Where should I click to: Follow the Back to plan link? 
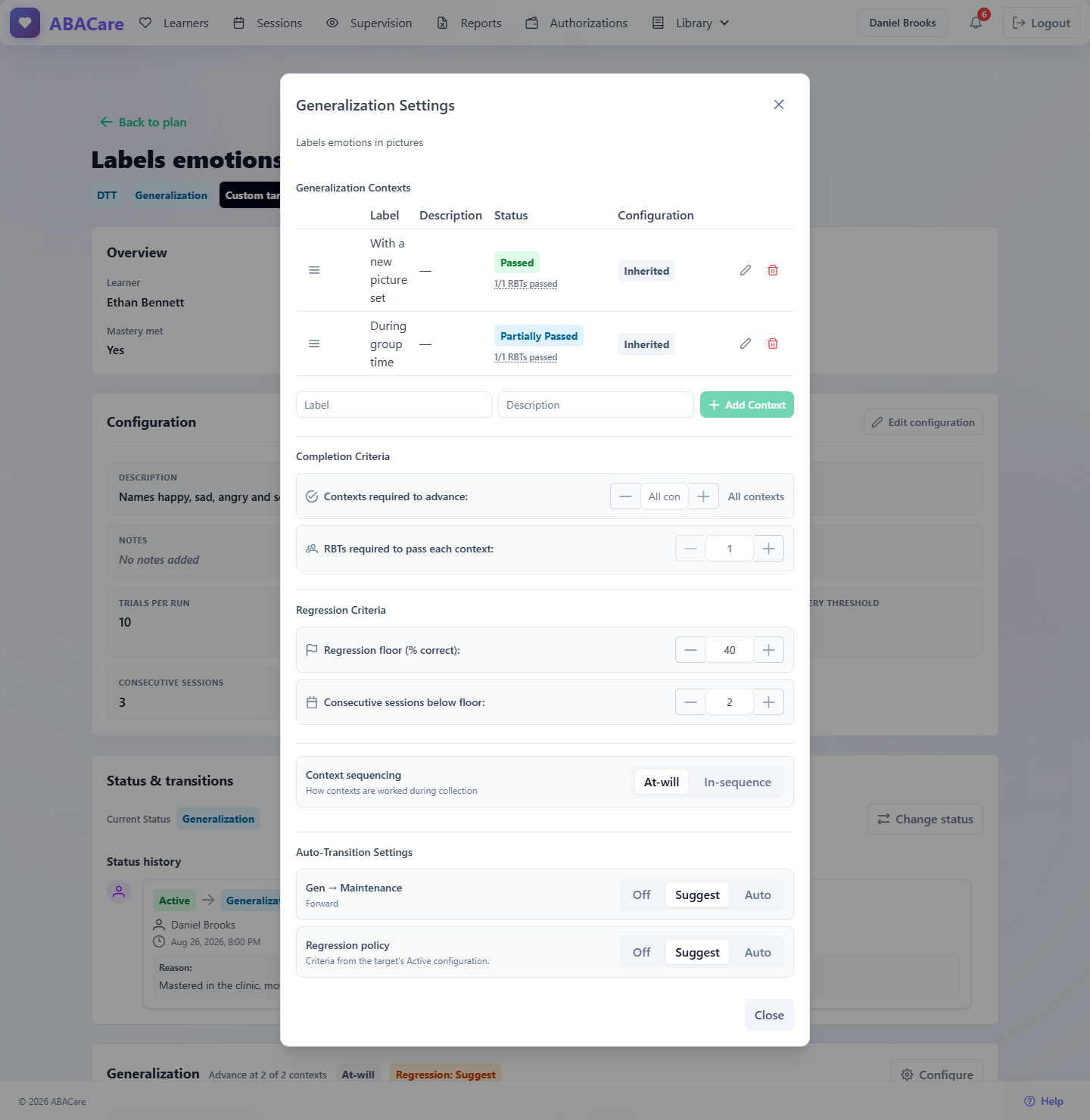(x=143, y=122)
